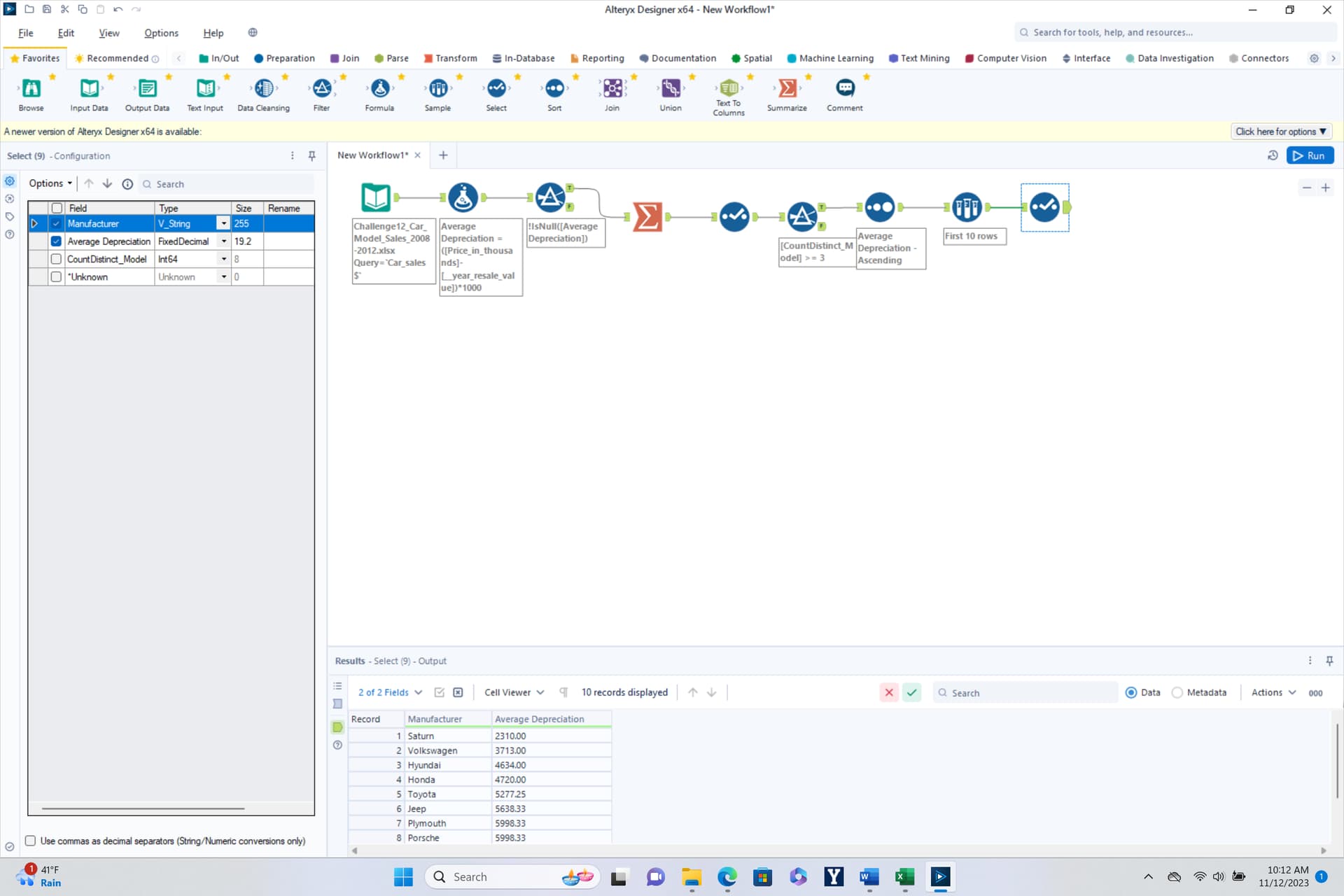
Task: Open the Manufacturer type dropdown
Action: [223, 223]
